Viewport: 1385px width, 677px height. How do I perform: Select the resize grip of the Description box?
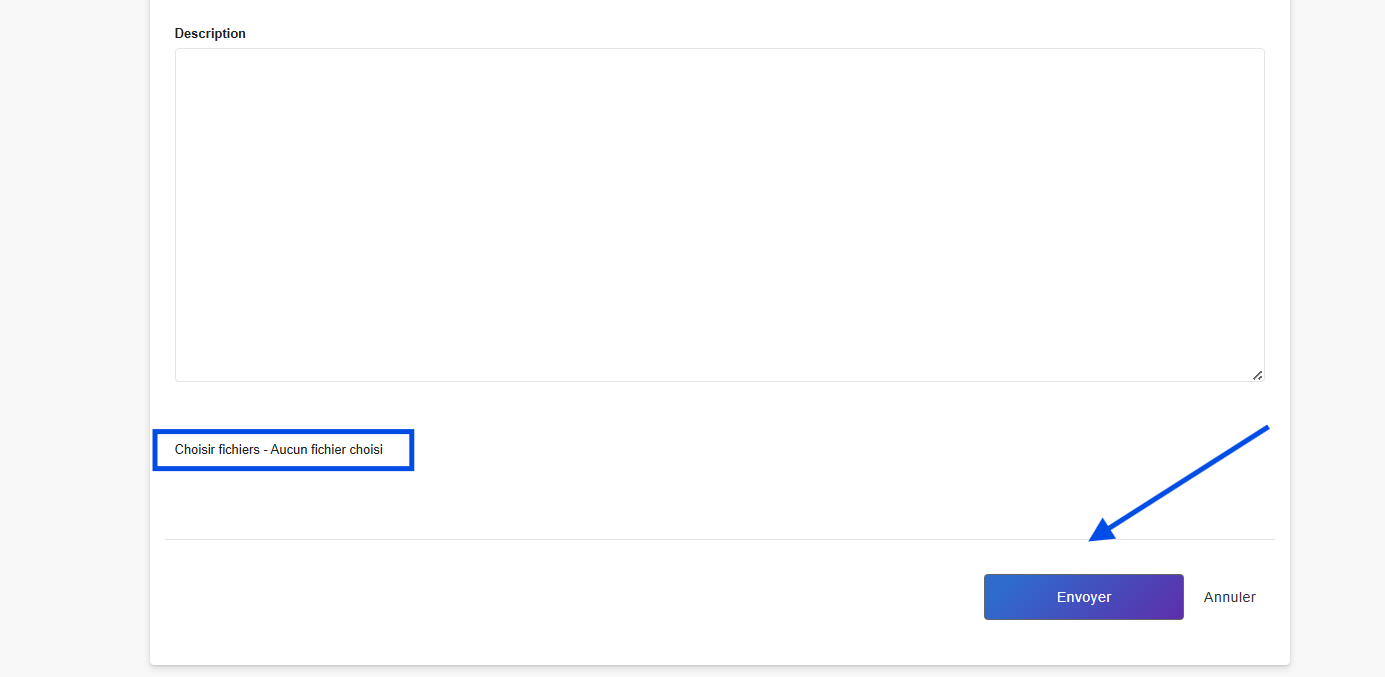pyautogui.click(x=1257, y=375)
